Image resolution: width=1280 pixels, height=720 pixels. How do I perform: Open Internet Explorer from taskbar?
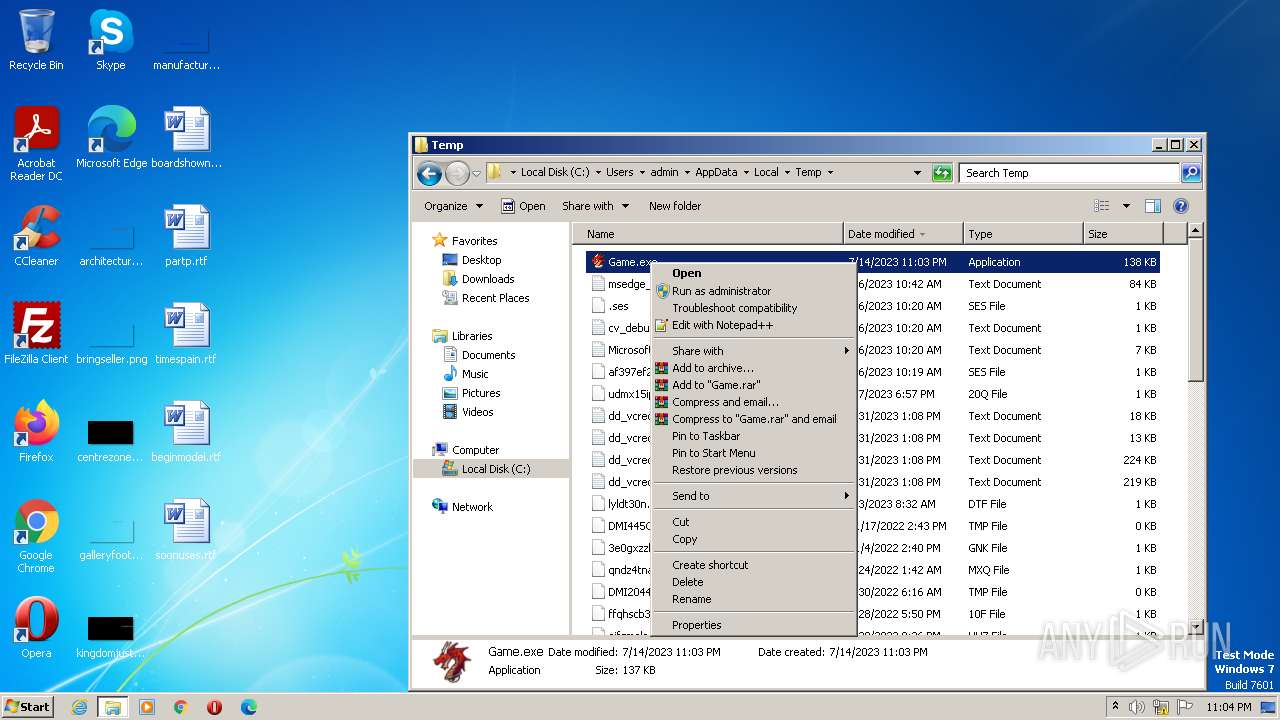tap(79, 707)
